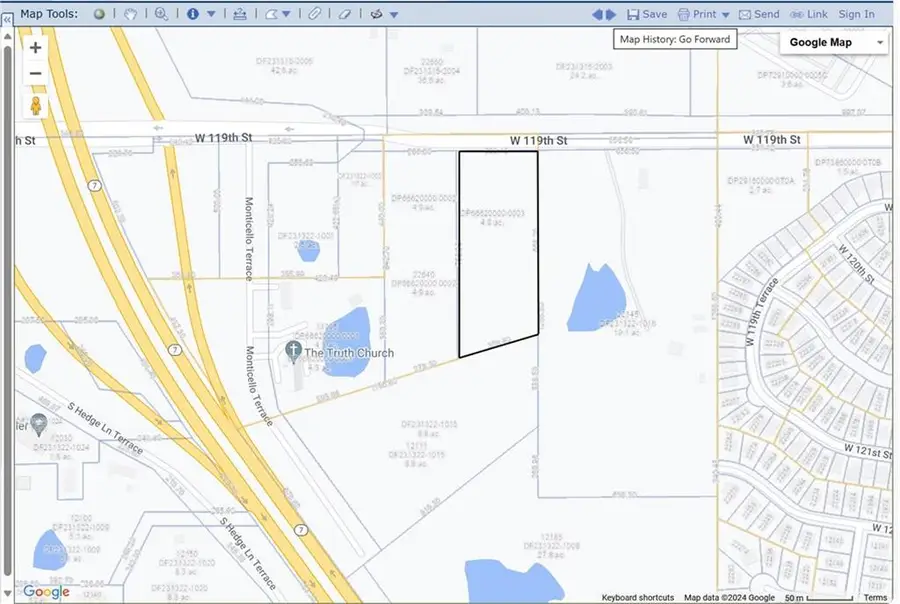Viewport: 900px width, 604px height.
Task: Go forward in map history
Action: tap(611, 14)
